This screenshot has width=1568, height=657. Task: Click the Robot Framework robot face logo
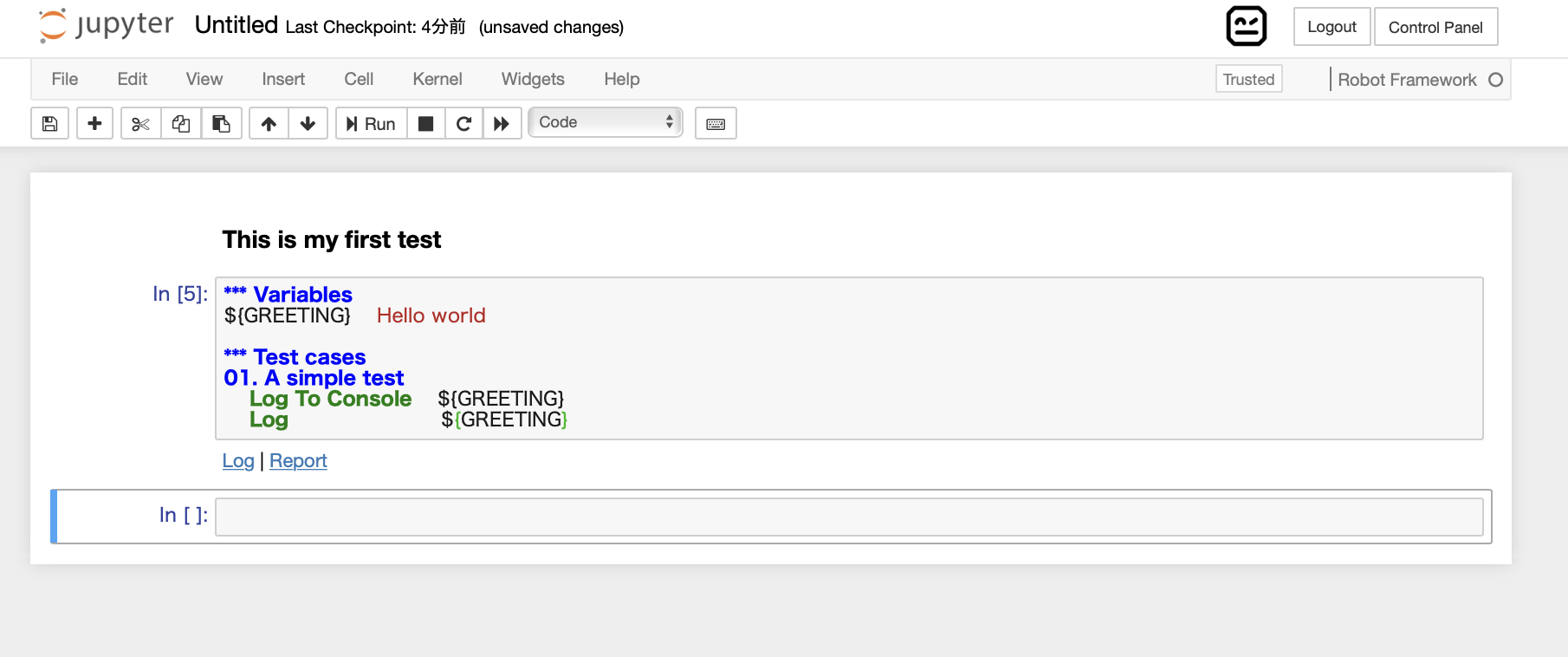(x=1247, y=26)
